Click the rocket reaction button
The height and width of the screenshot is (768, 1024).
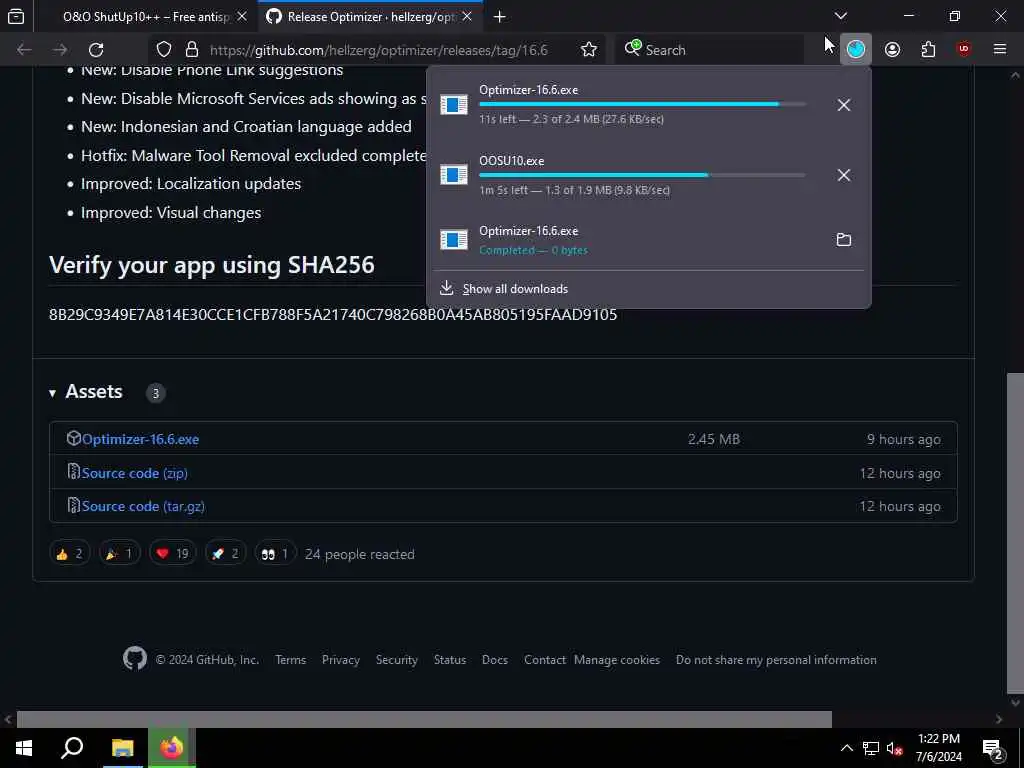point(225,554)
